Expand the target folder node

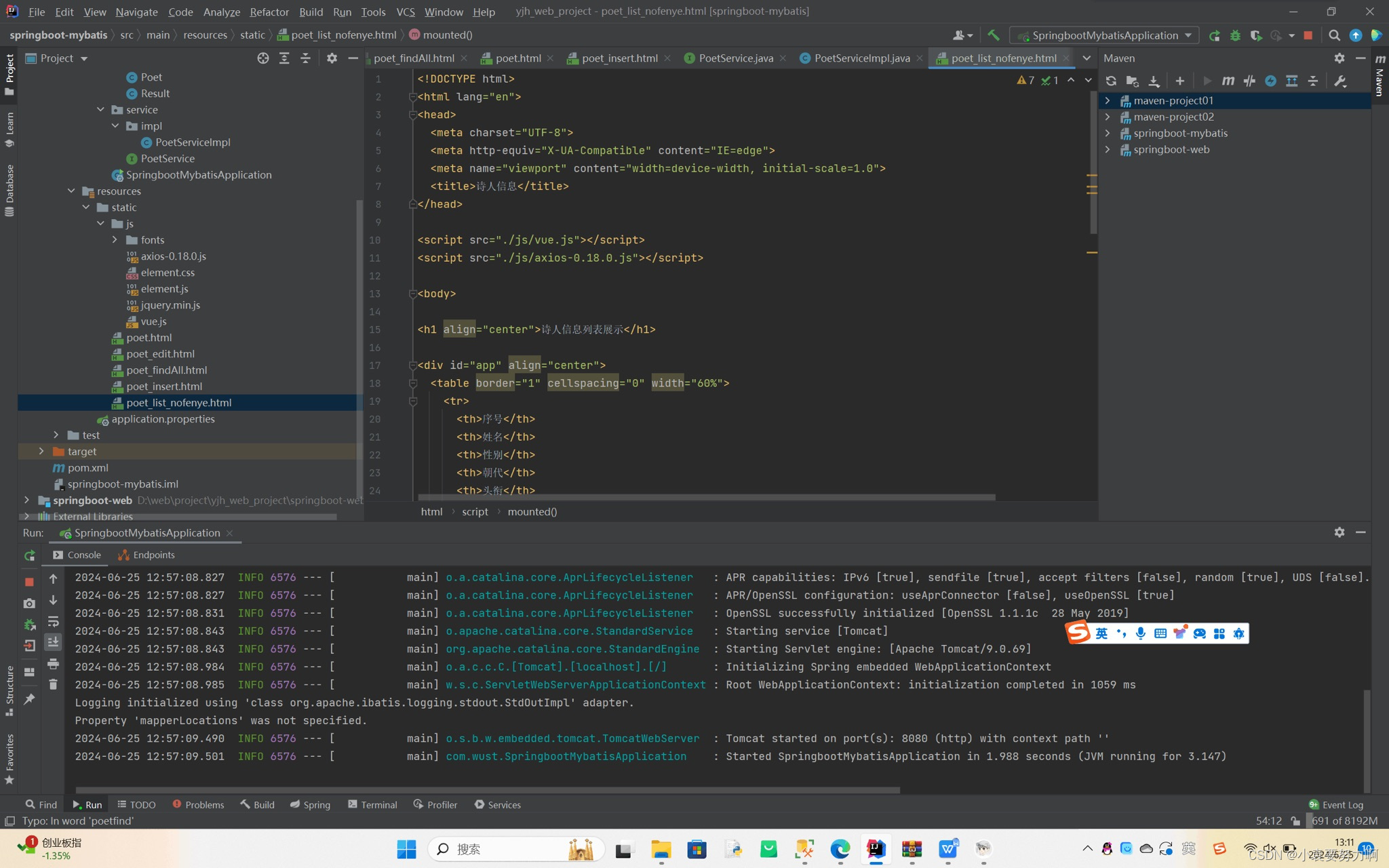(x=41, y=451)
